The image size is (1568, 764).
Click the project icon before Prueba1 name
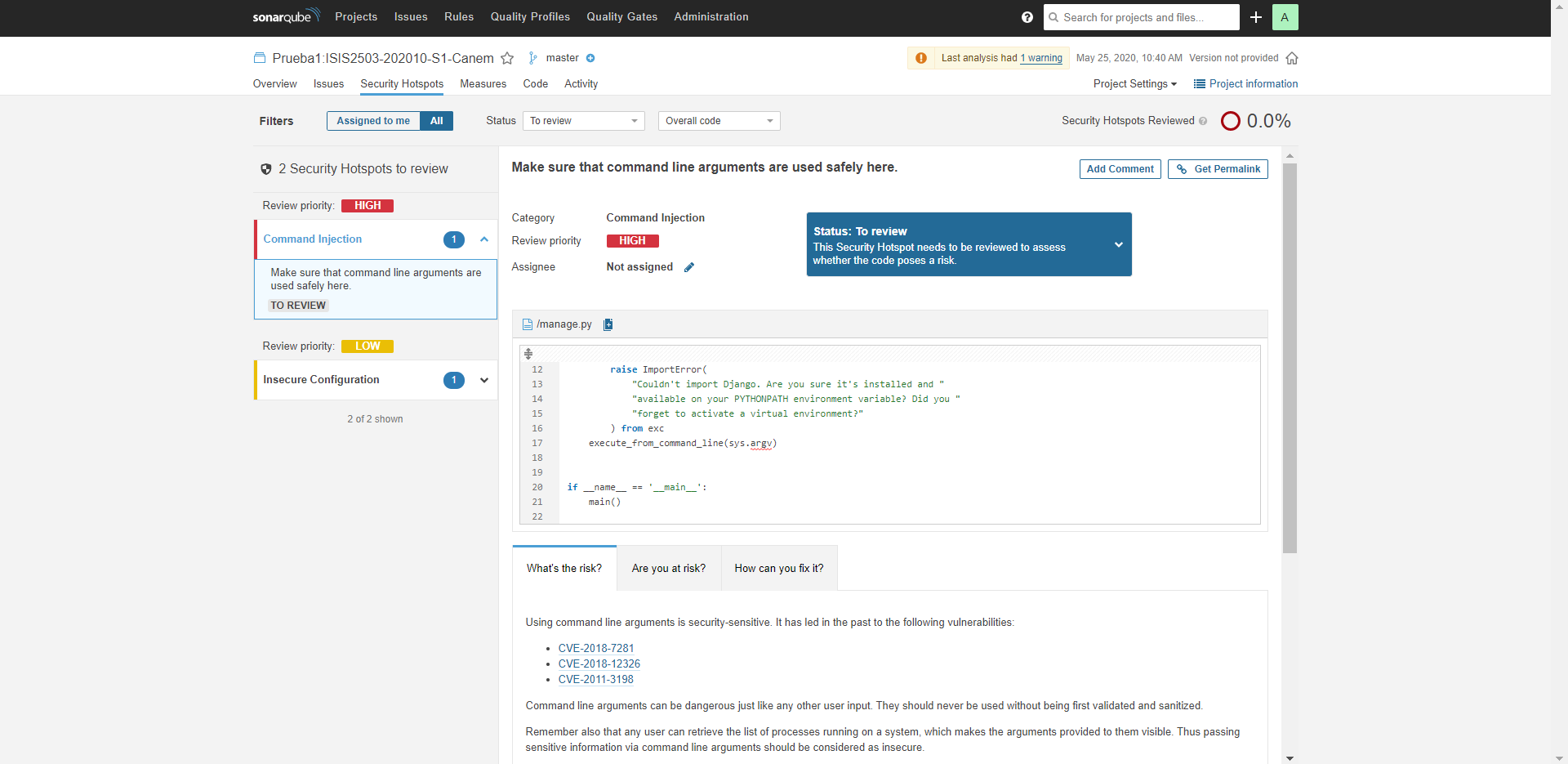coord(260,58)
